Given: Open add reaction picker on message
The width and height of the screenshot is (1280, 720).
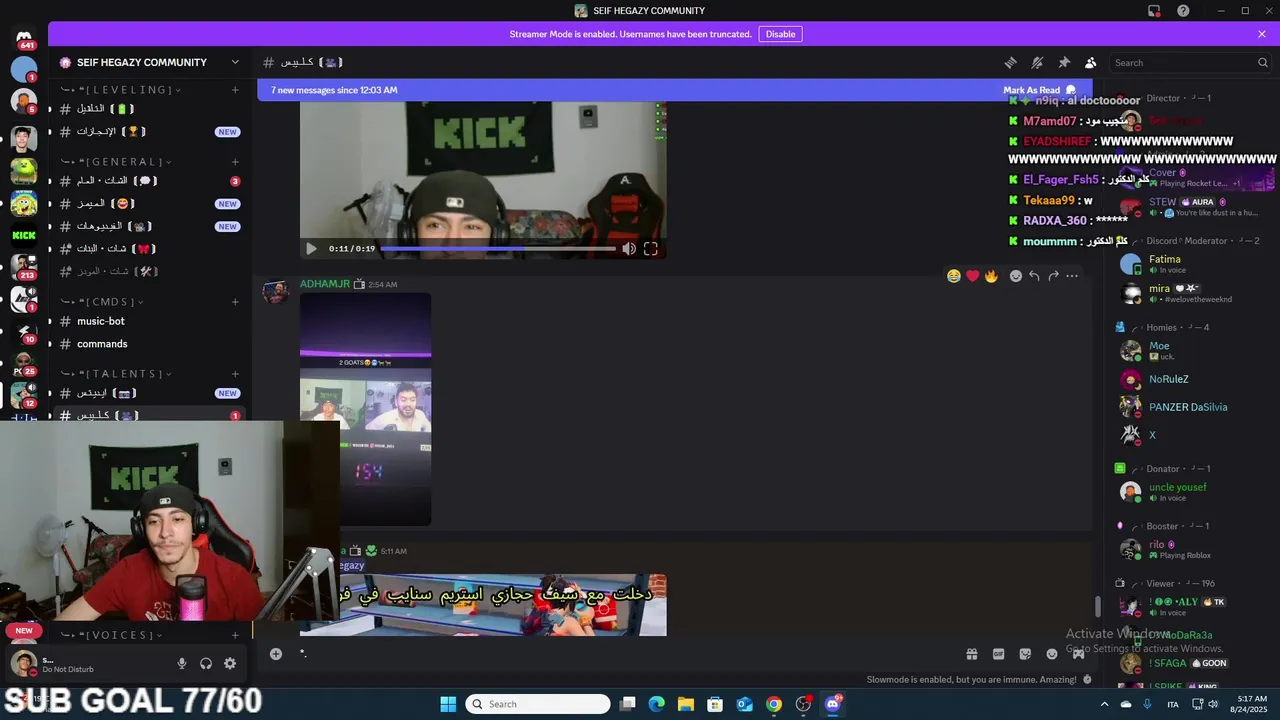Looking at the screenshot, I should (1016, 276).
